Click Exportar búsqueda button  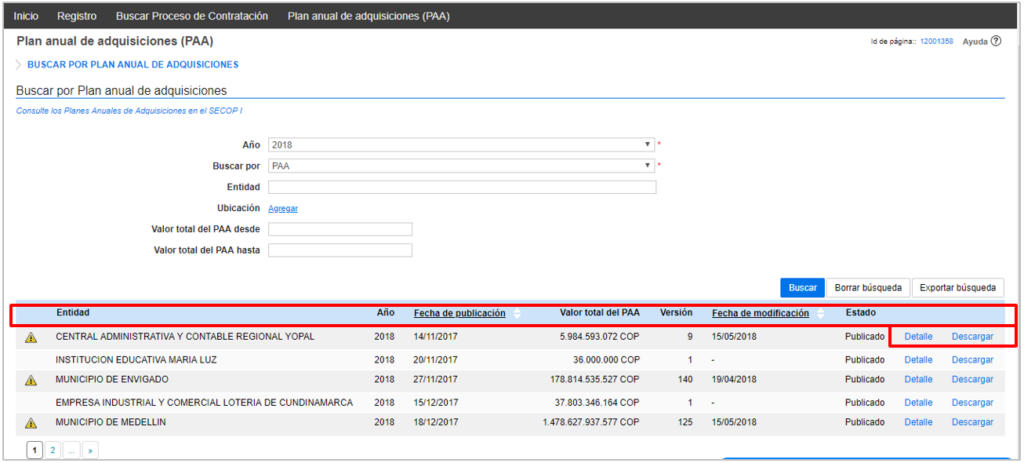(x=957, y=288)
